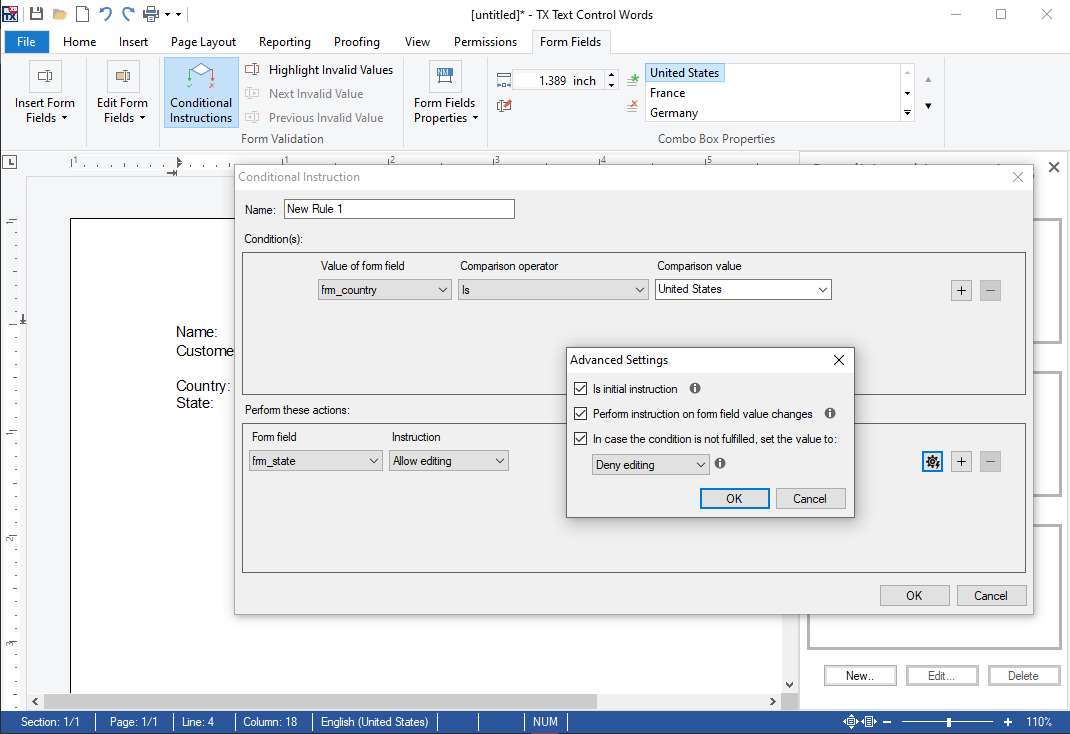Click the Form Fields Properties icon
Viewport: 1070px width, 734px height.
pos(445,76)
